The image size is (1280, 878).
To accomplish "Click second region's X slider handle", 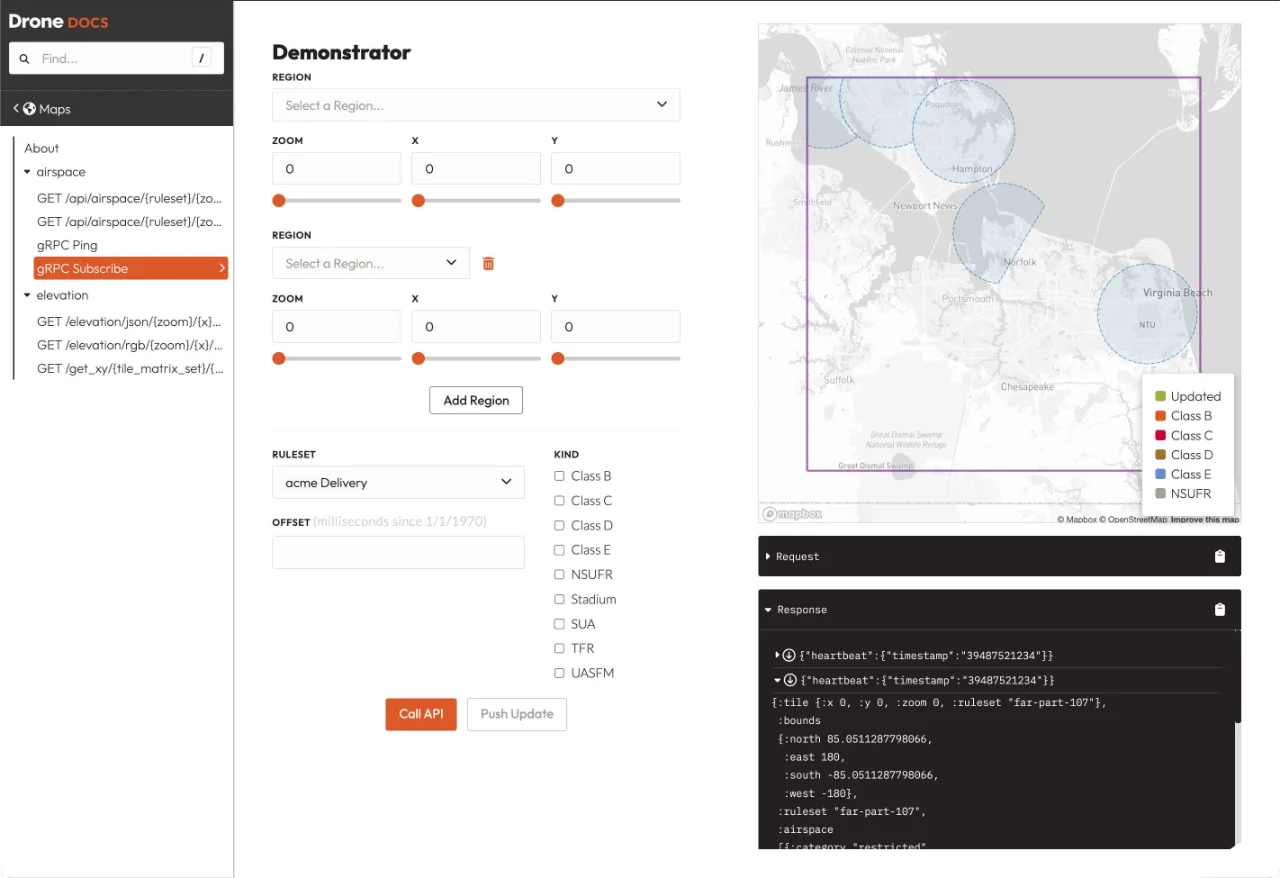I will click(x=418, y=358).
